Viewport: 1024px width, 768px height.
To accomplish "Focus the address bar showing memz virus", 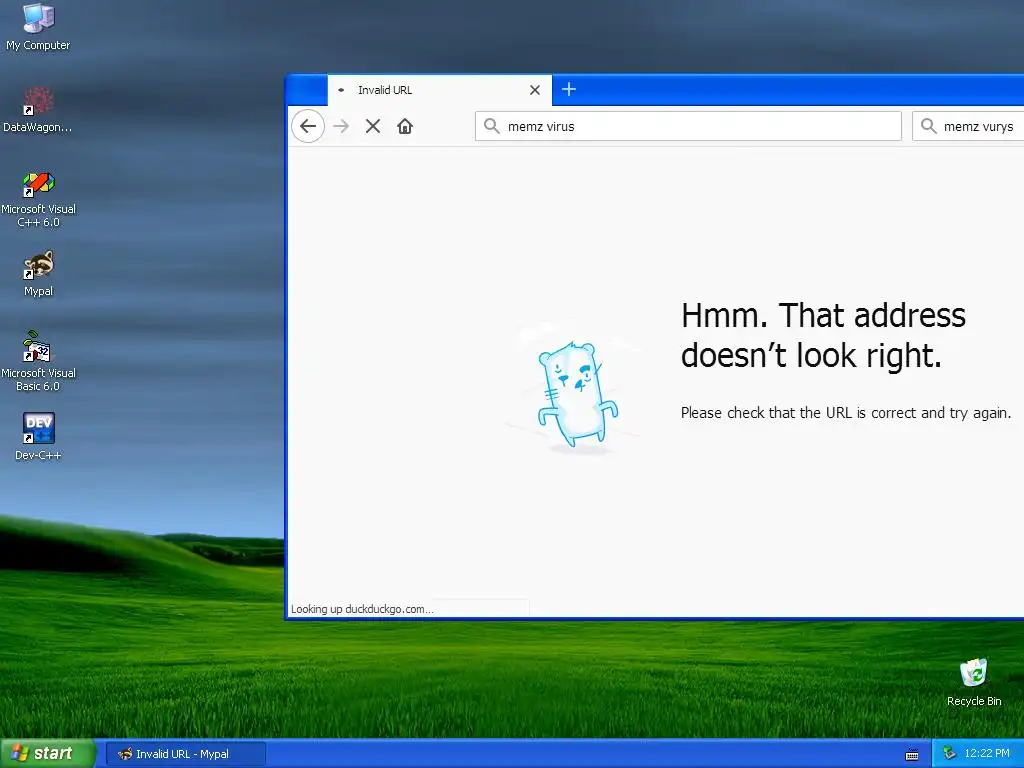I will (x=688, y=126).
